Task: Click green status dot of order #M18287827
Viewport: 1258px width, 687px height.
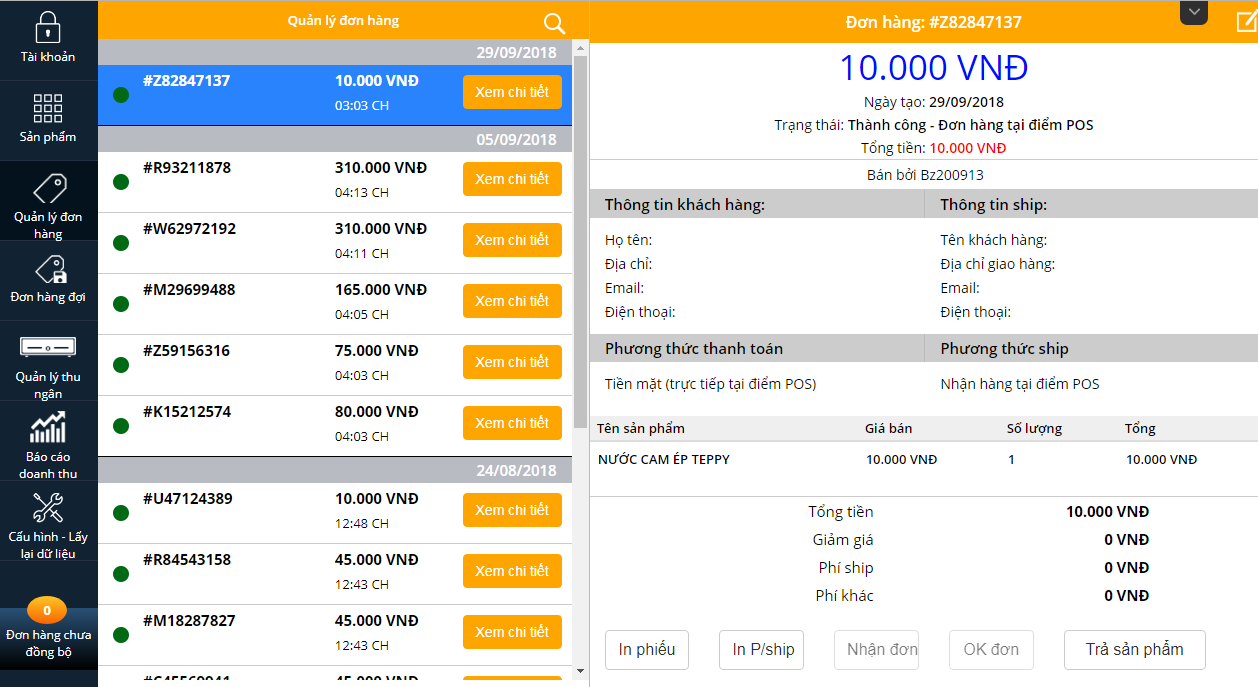Action: tap(121, 635)
